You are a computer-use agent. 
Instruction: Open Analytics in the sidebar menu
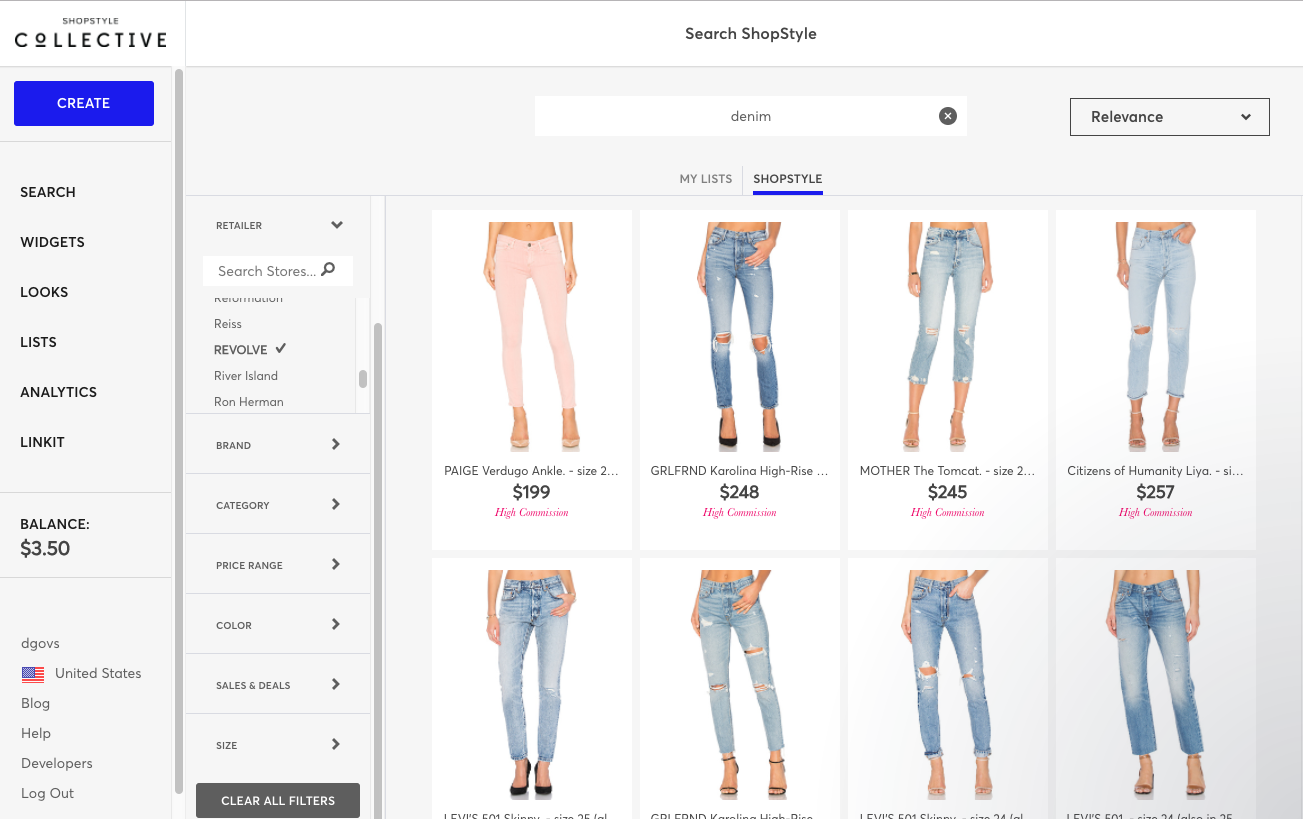click(x=59, y=392)
